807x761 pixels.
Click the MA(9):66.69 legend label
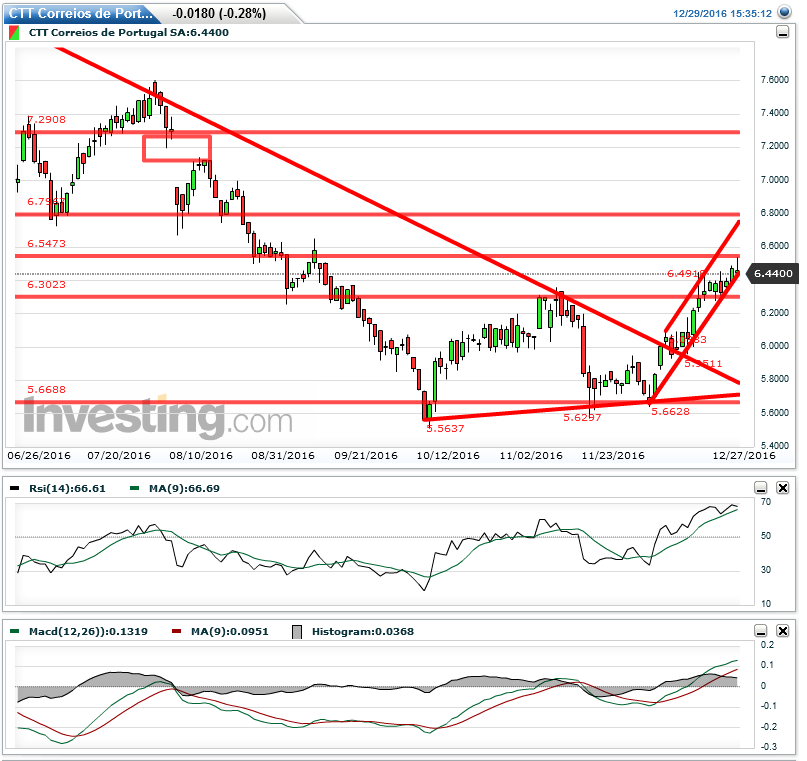tap(184, 488)
